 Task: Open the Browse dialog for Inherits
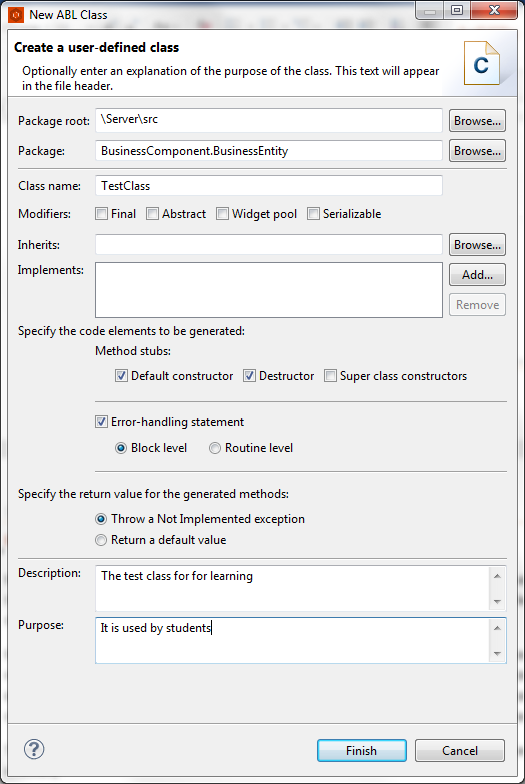point(477,244)
